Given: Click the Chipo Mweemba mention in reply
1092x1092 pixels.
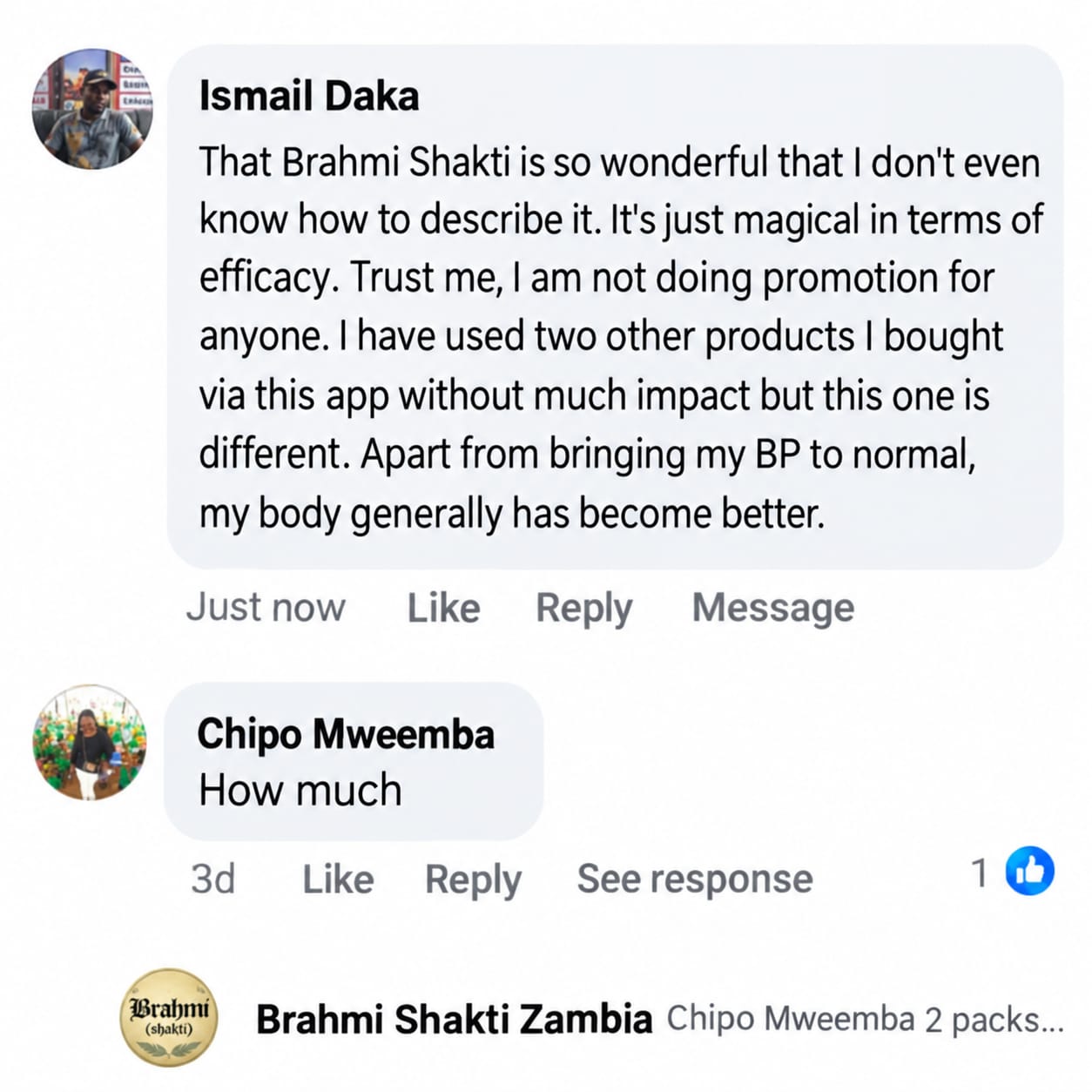Looking at the screenshot, I should click(x=791, y=1019).
